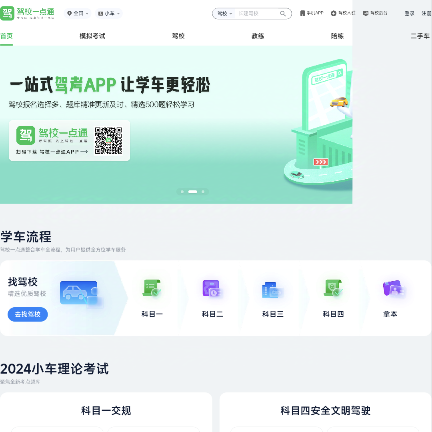Viewport: 432px width, 432px height.
Task: Click the 去找驾校 blue button
Action: pos(28,314)
